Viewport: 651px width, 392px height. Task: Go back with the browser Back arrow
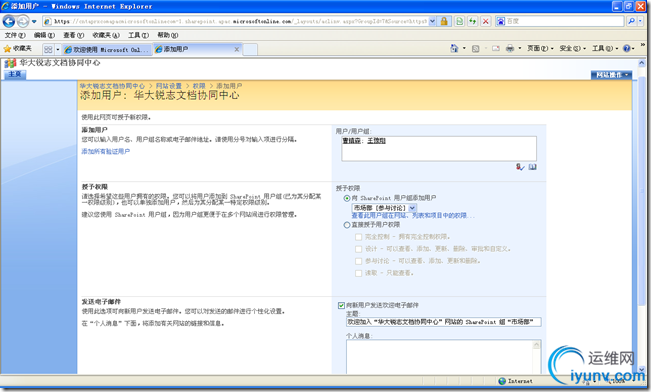[9, 21]
